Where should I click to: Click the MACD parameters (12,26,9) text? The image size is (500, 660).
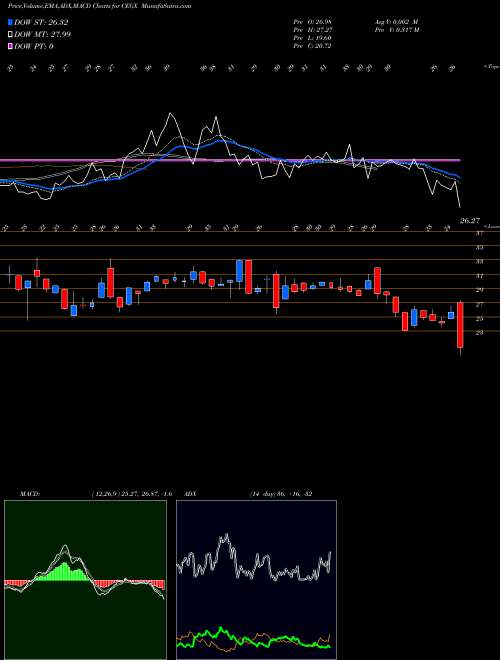pyautogui.click(x=132, y=494)
